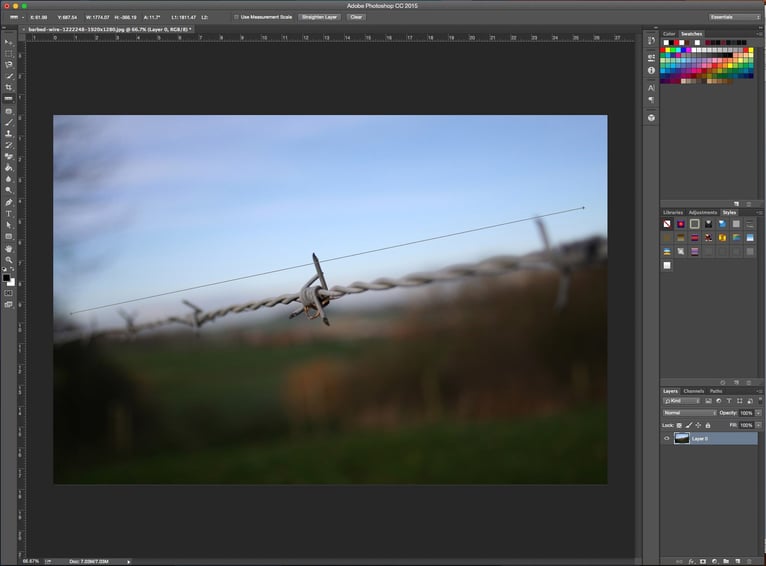The image size is (766, 566).
Task: Select the Dodge tool
Action: pyautogui.click(x=8, y=190)
